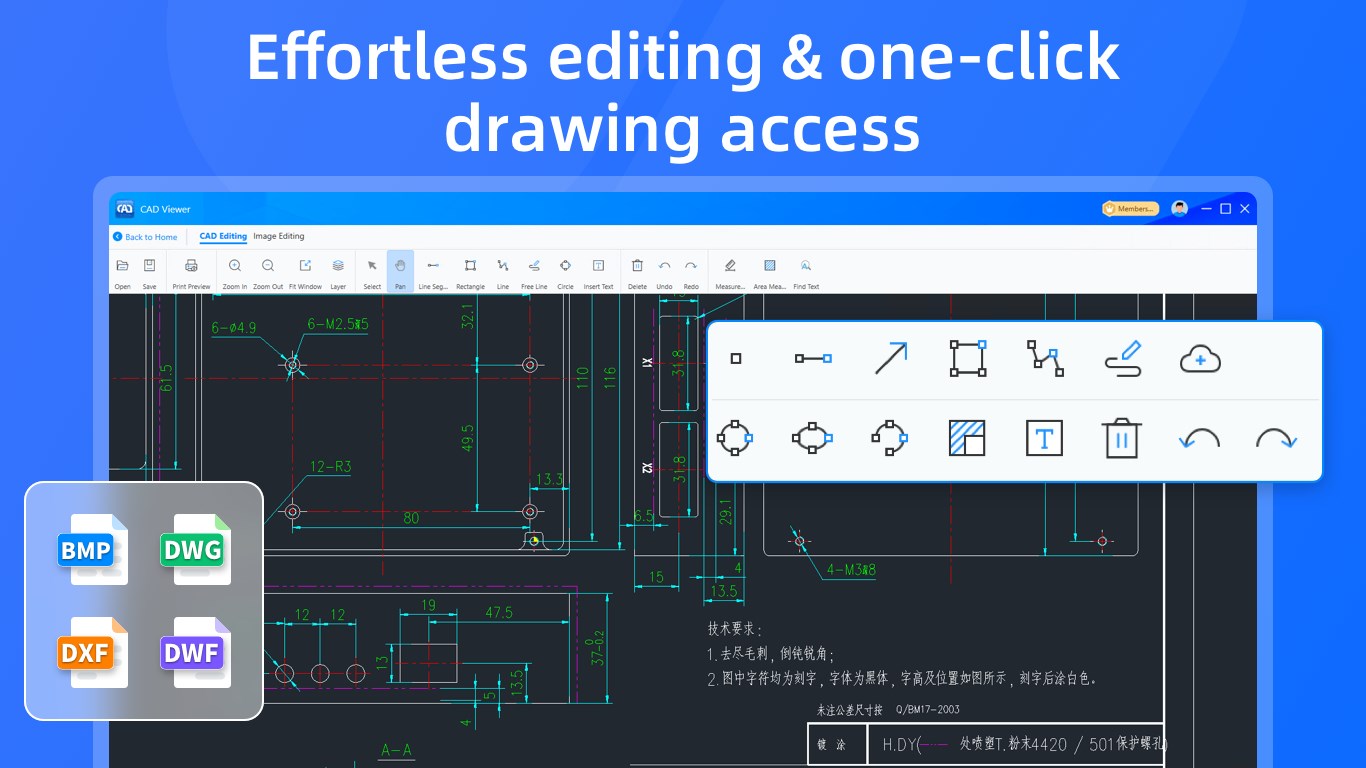Click the Zoom In magnifier icon
This screenshot has width=1366, height=768.
pyautogui.click(x=235, y=266)
